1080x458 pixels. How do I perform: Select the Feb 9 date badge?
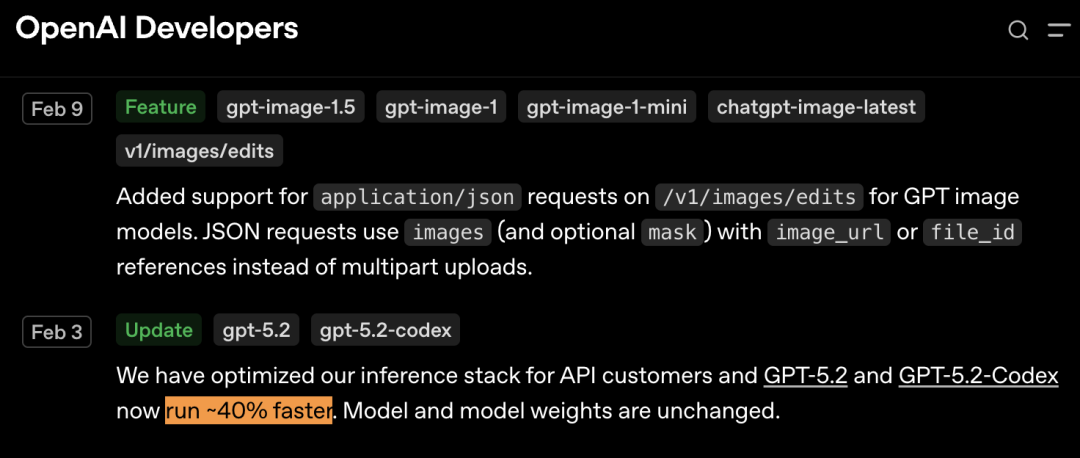pos(57,108)
